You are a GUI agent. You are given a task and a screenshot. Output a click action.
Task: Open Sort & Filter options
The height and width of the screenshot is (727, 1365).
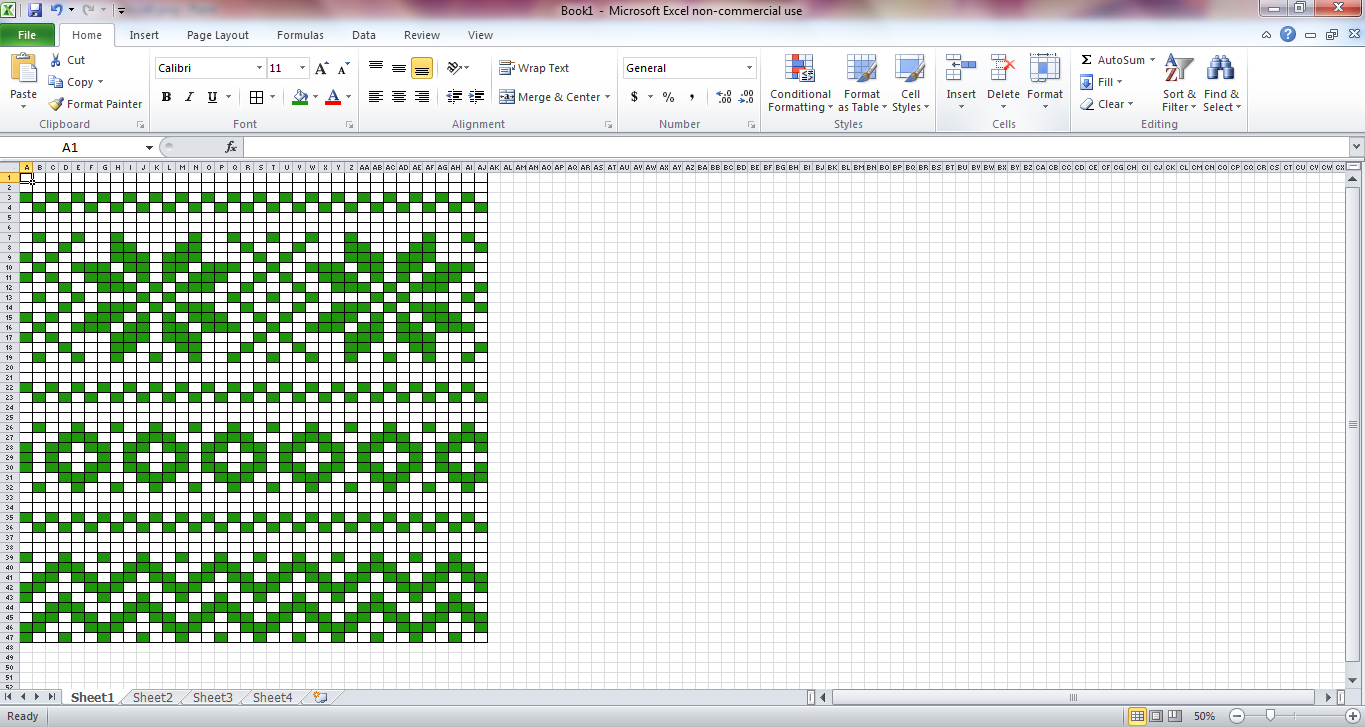point(1177,84)
